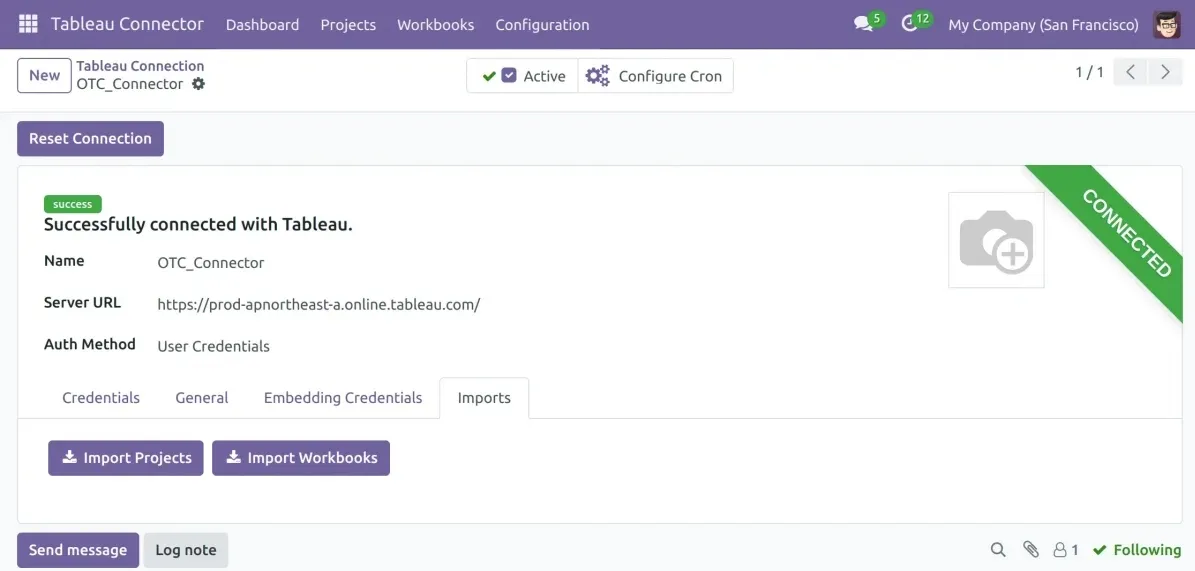Viewport: 1195px width, 571px height.
Task: Click the Send message button
Action: pyautogui.click(x=78, y=550)
